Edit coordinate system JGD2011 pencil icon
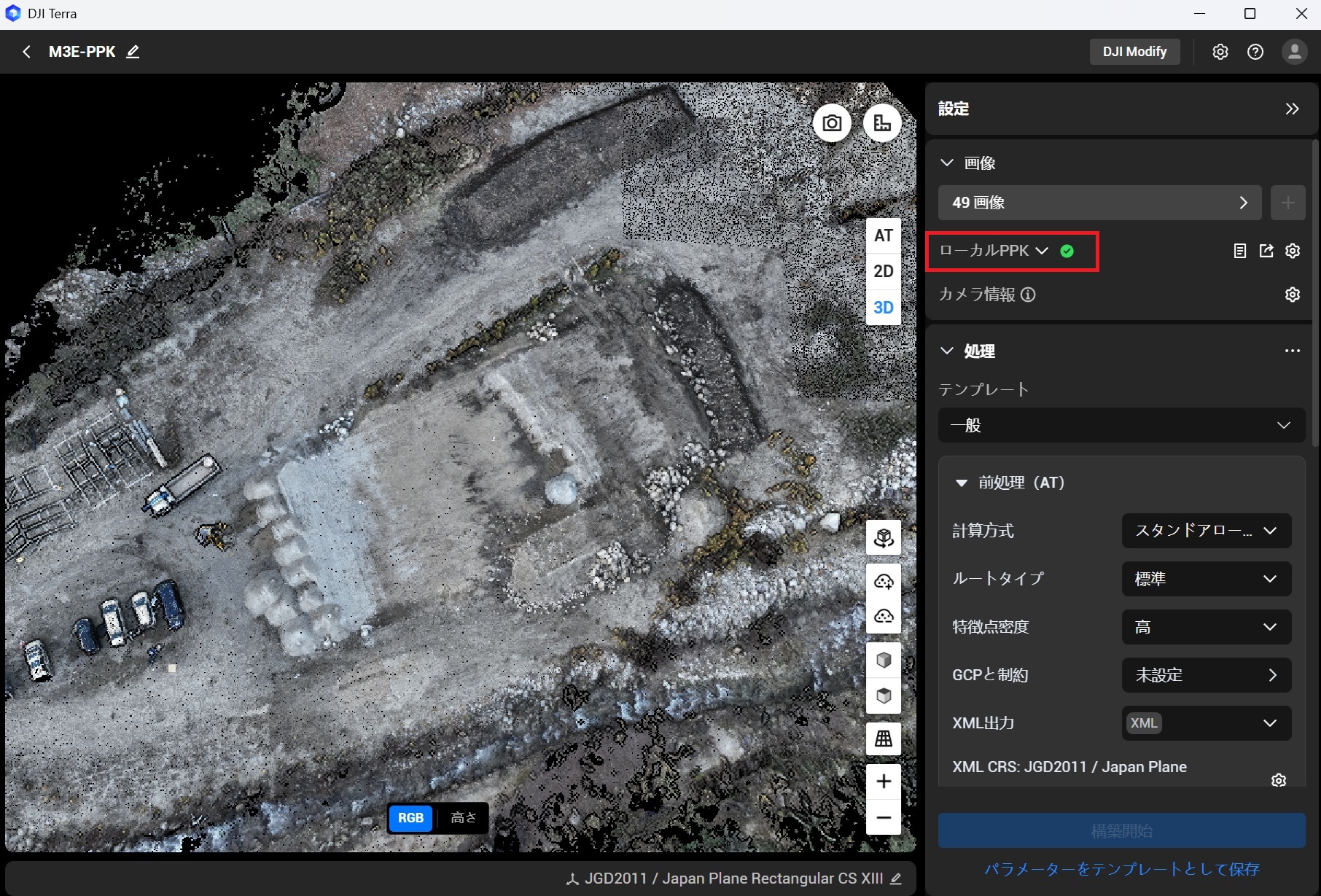 pyautogui.click(x=896, y=879)
